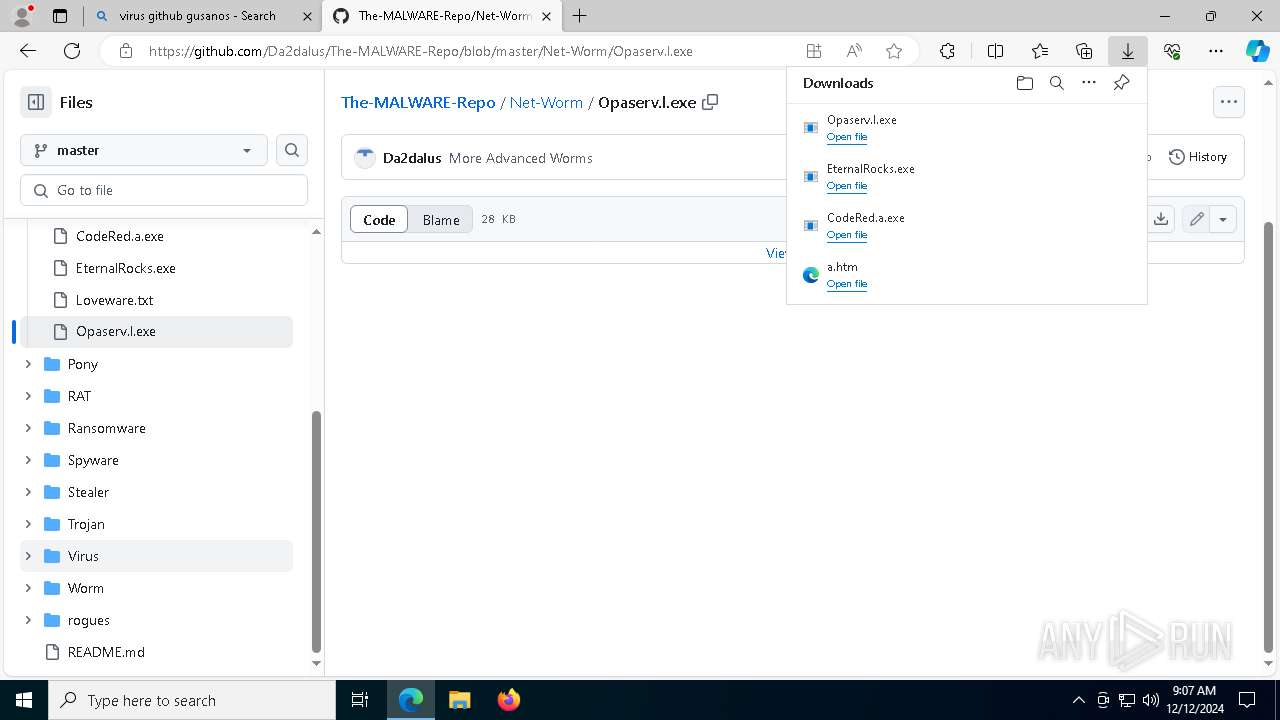This screenshot has width=1280, height=720.
Task: Open Settings and more ellipsis menu
Action: click(1216, 51)
